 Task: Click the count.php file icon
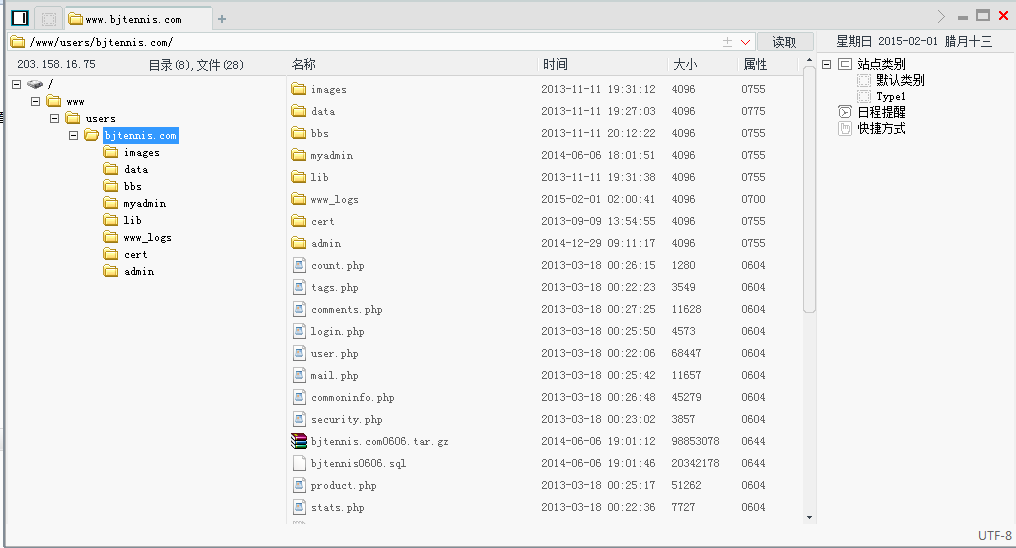pyautogui.click(x=299, y=265)
